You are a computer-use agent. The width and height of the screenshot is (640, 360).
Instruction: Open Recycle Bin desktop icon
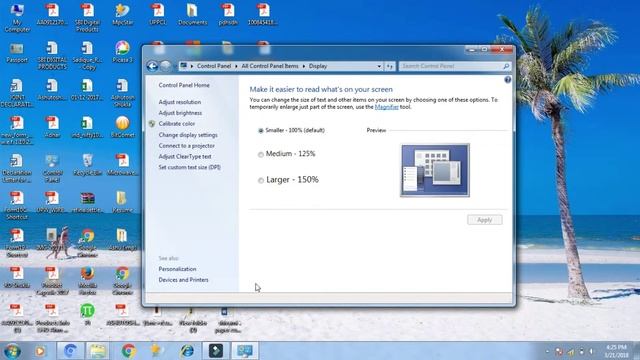pyautogui.click(x=87, y=164)
